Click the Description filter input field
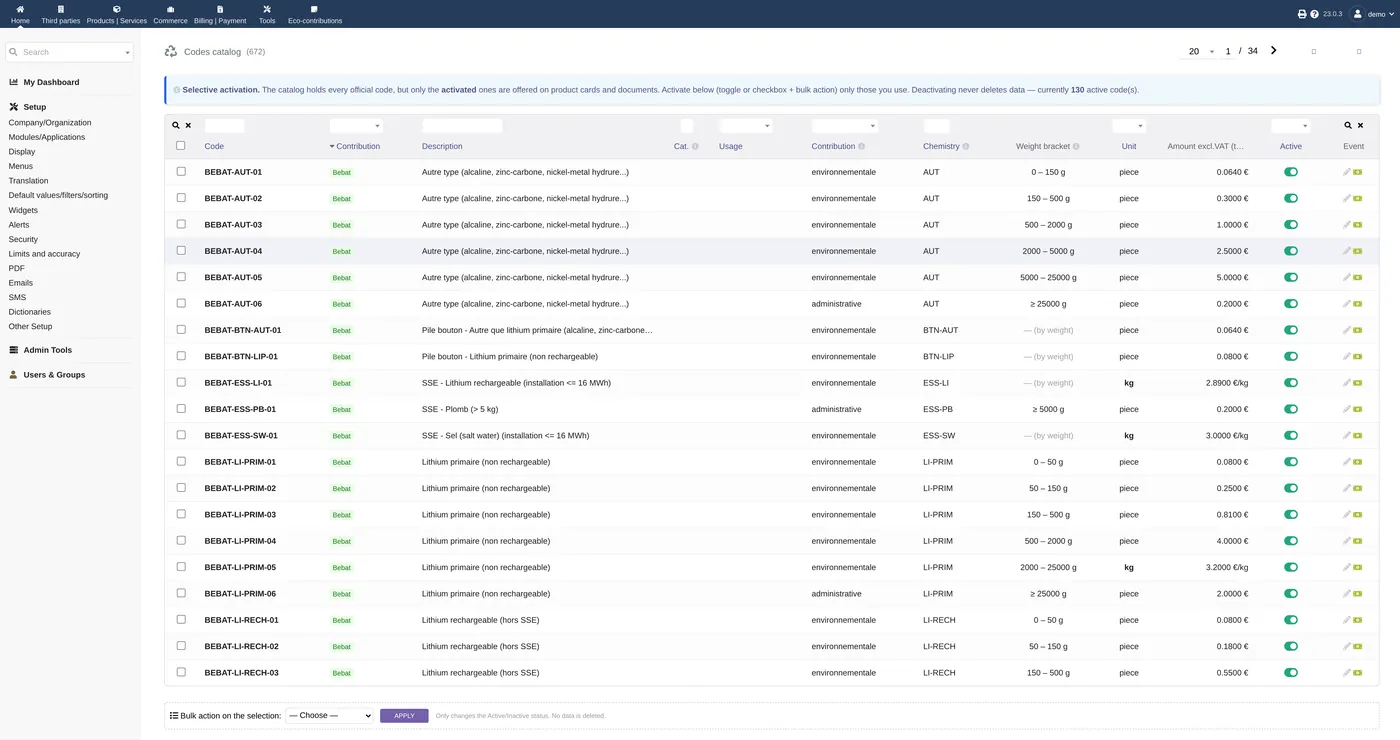The height and width of the screenshot is (740, 1400). 462,126
